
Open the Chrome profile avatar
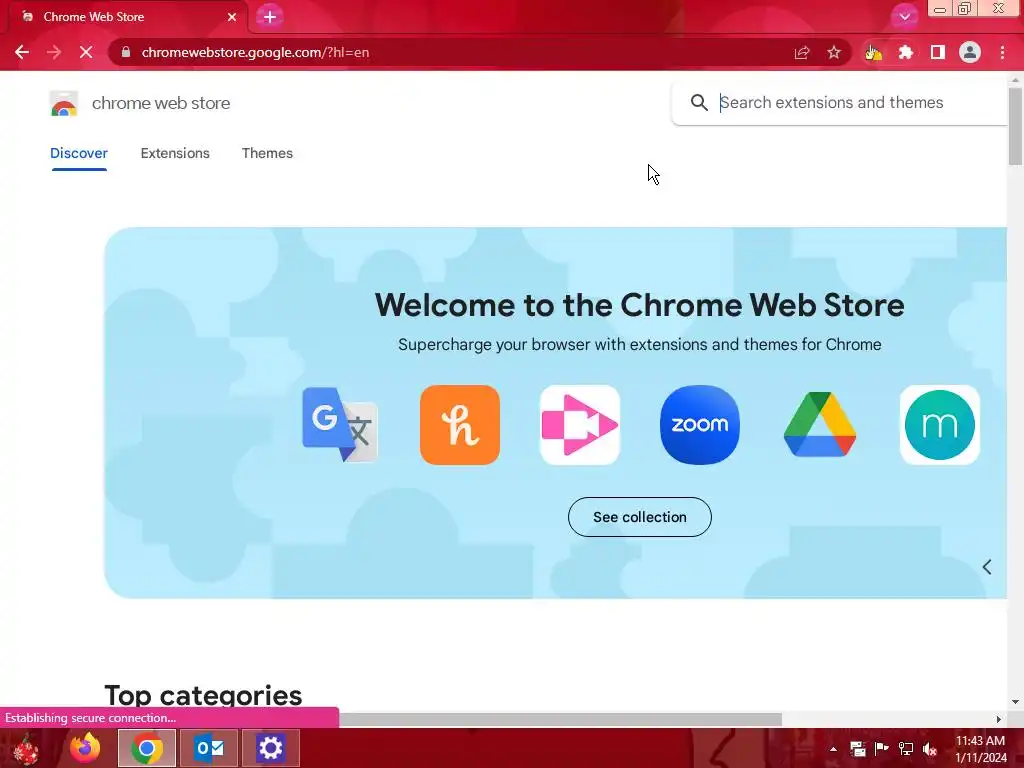click(x=970, y=52)
